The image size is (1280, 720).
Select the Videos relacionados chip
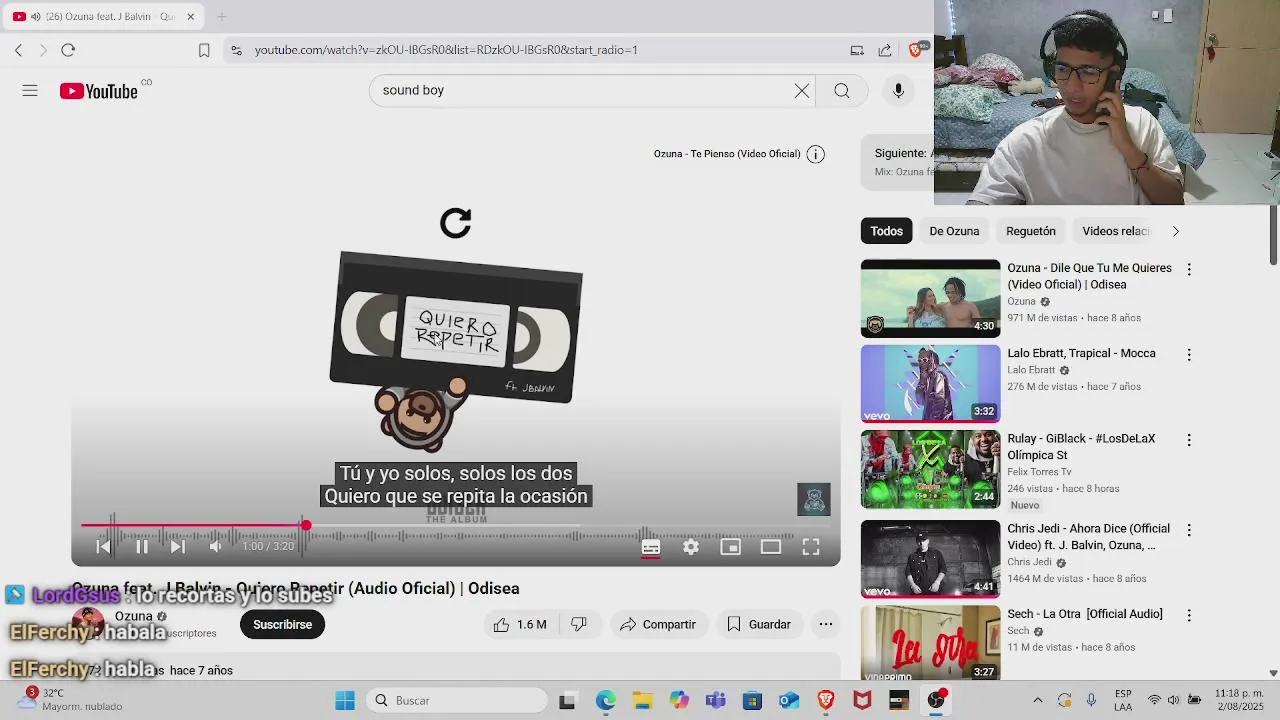tap(1116, 231)
